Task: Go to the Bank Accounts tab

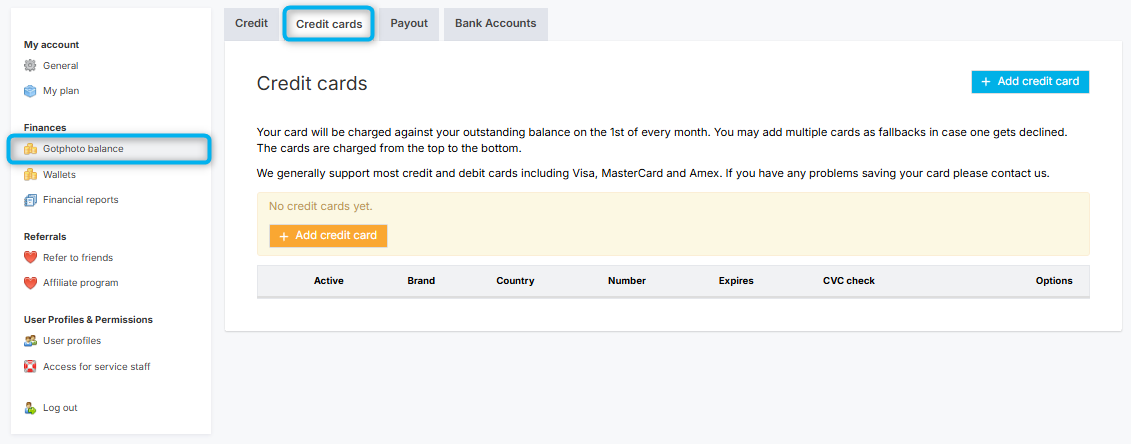Action: pyautogui.click(x=496, y=24)
